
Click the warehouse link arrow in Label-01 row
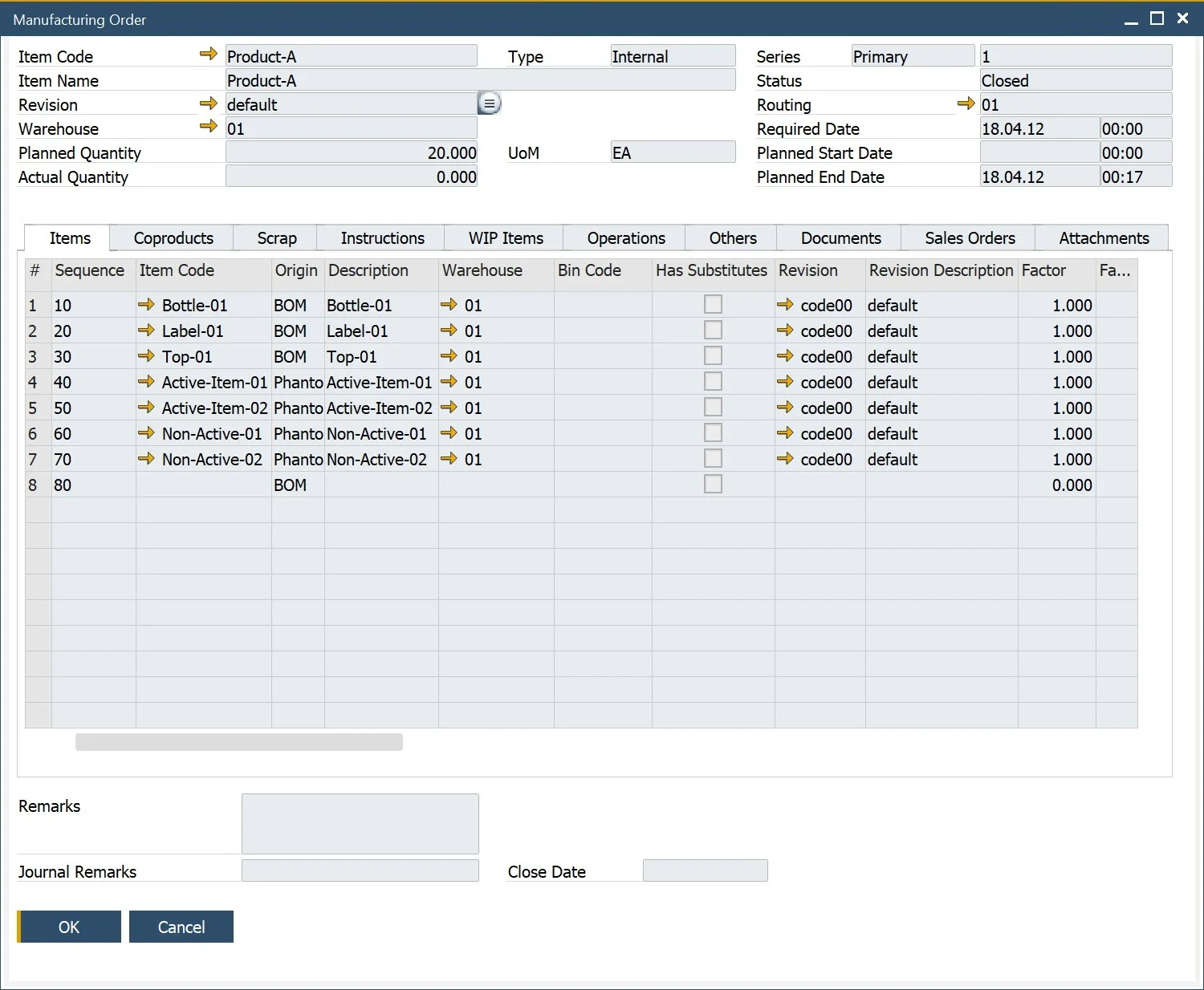pyautogui.click(x=449, y=331)
